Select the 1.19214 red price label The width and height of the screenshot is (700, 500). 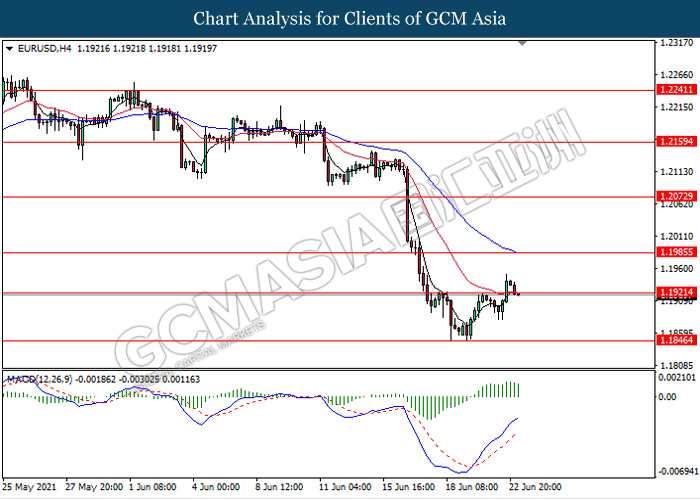(676, 293)
